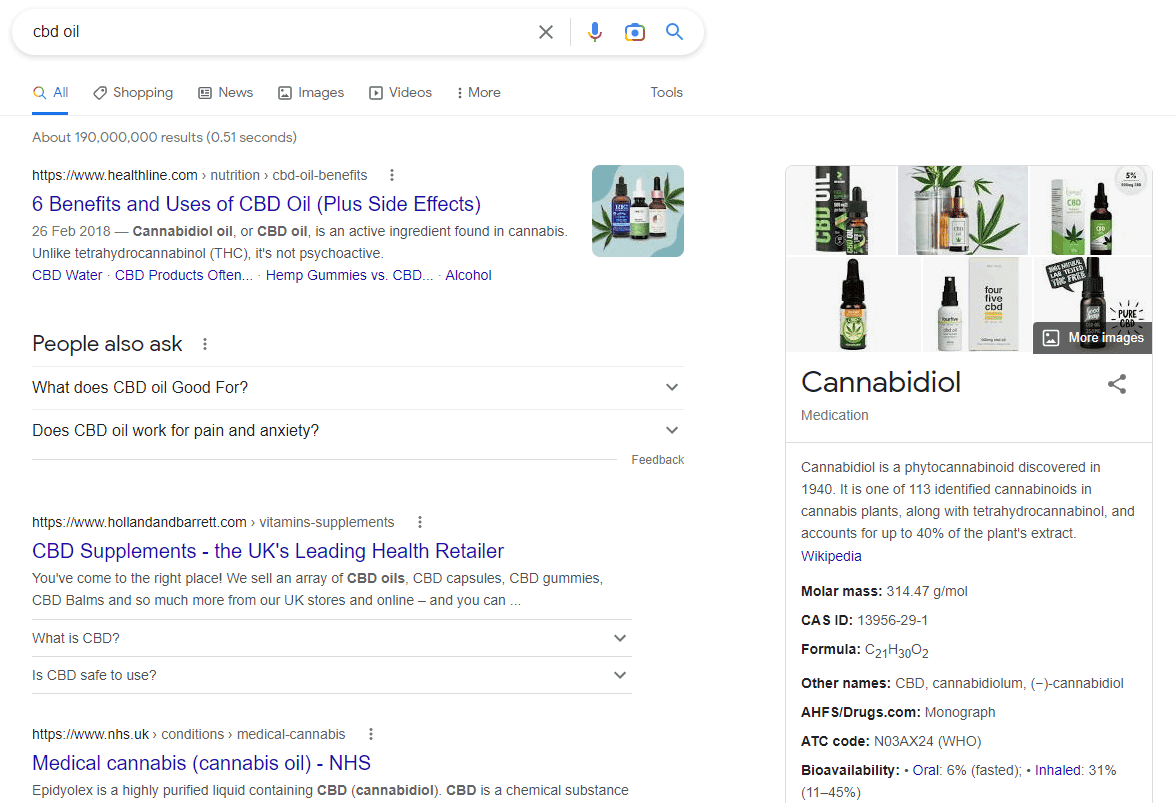
Task: Open the four five cbd product image
Action: [977, 304]
